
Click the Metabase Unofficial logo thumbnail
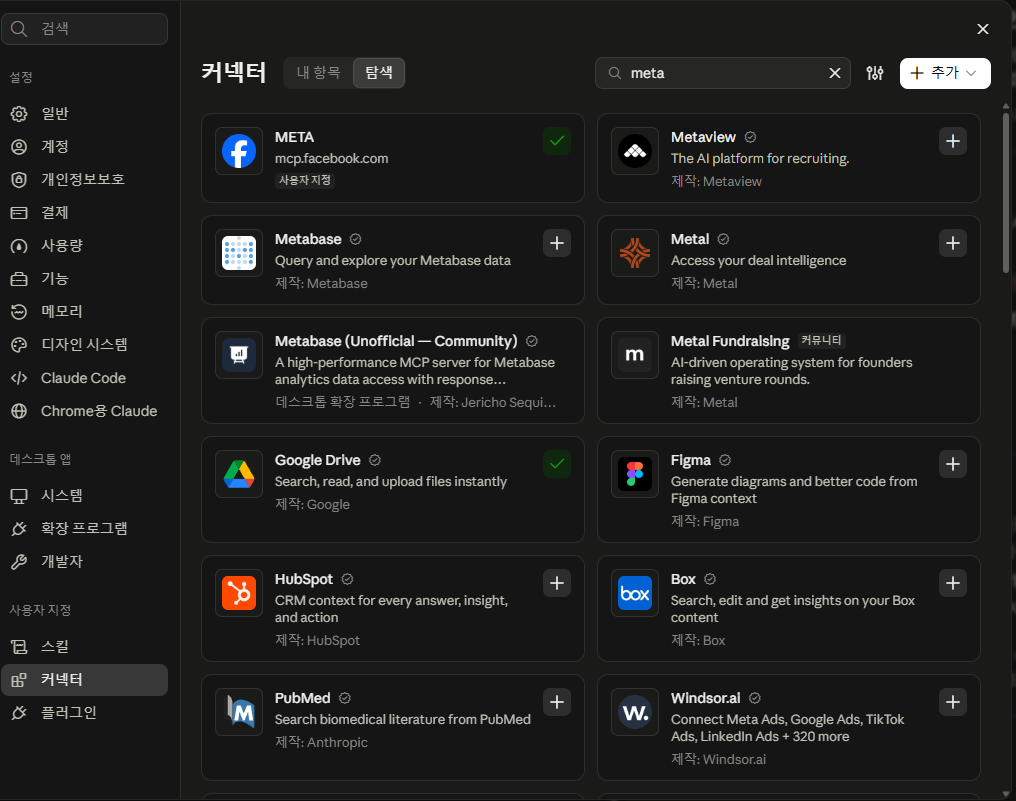click(239, 354)
